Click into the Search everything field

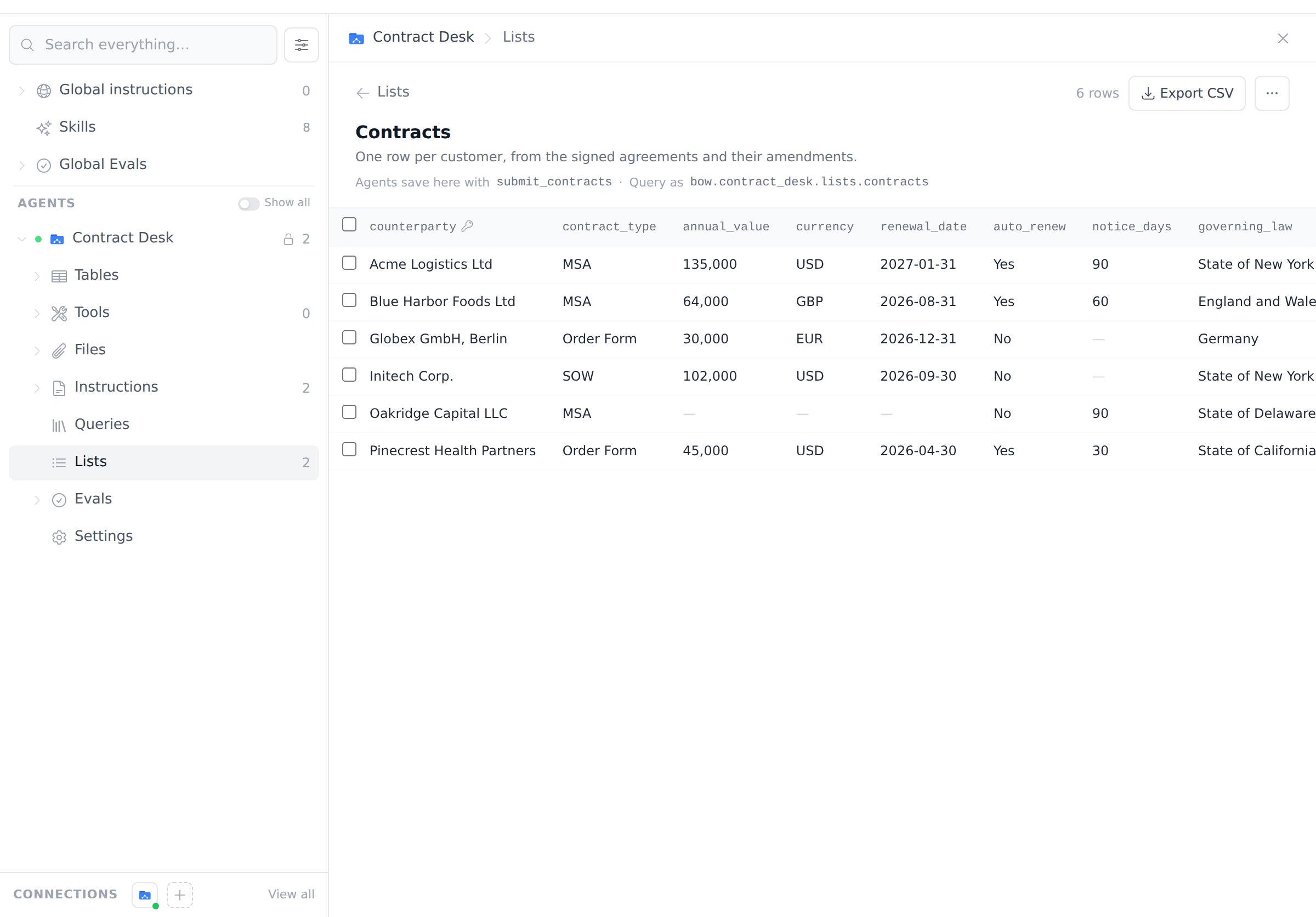click(x=143, y=45)
